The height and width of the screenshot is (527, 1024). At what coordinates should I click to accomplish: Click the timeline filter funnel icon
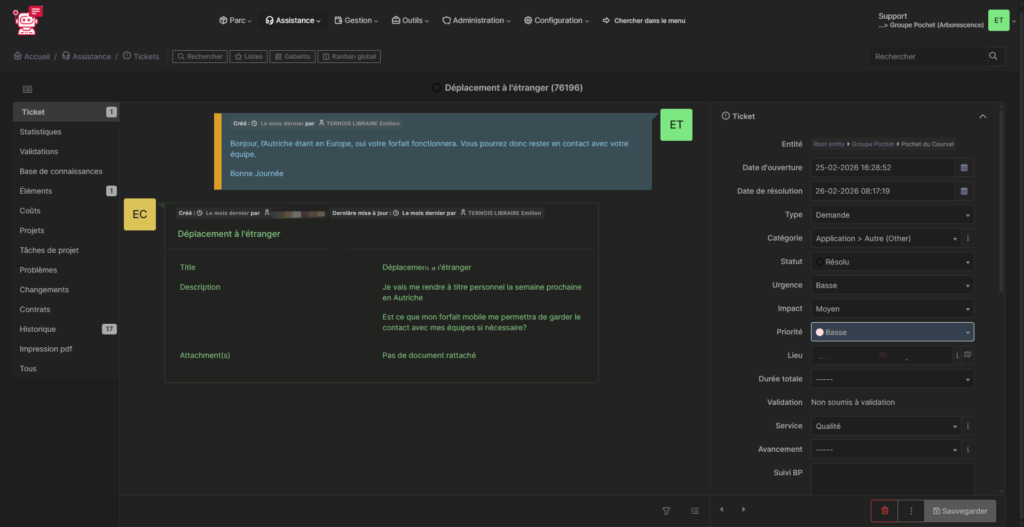coord(667,511)
